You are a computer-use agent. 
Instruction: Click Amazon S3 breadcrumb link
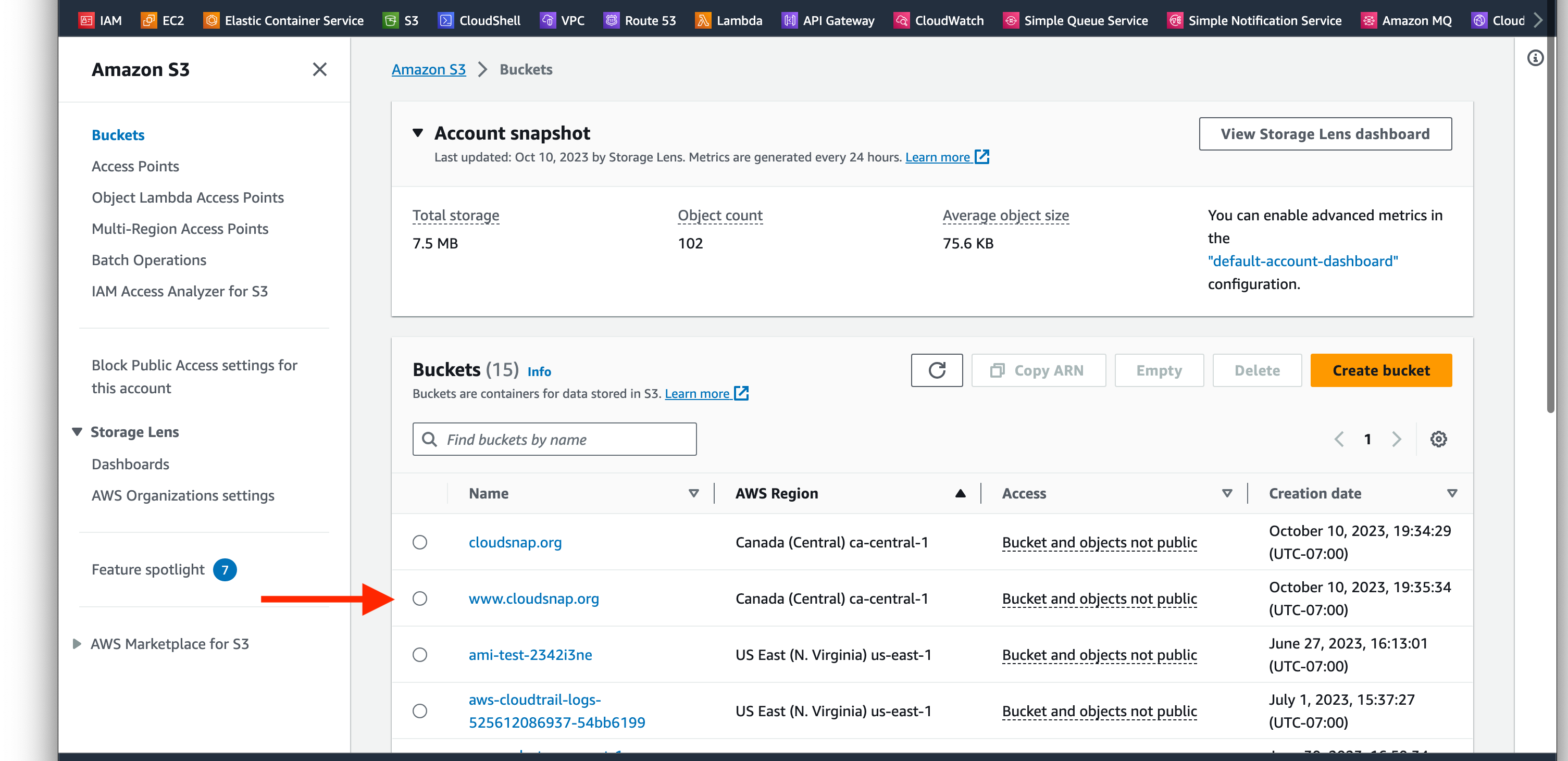click(429, 69)
